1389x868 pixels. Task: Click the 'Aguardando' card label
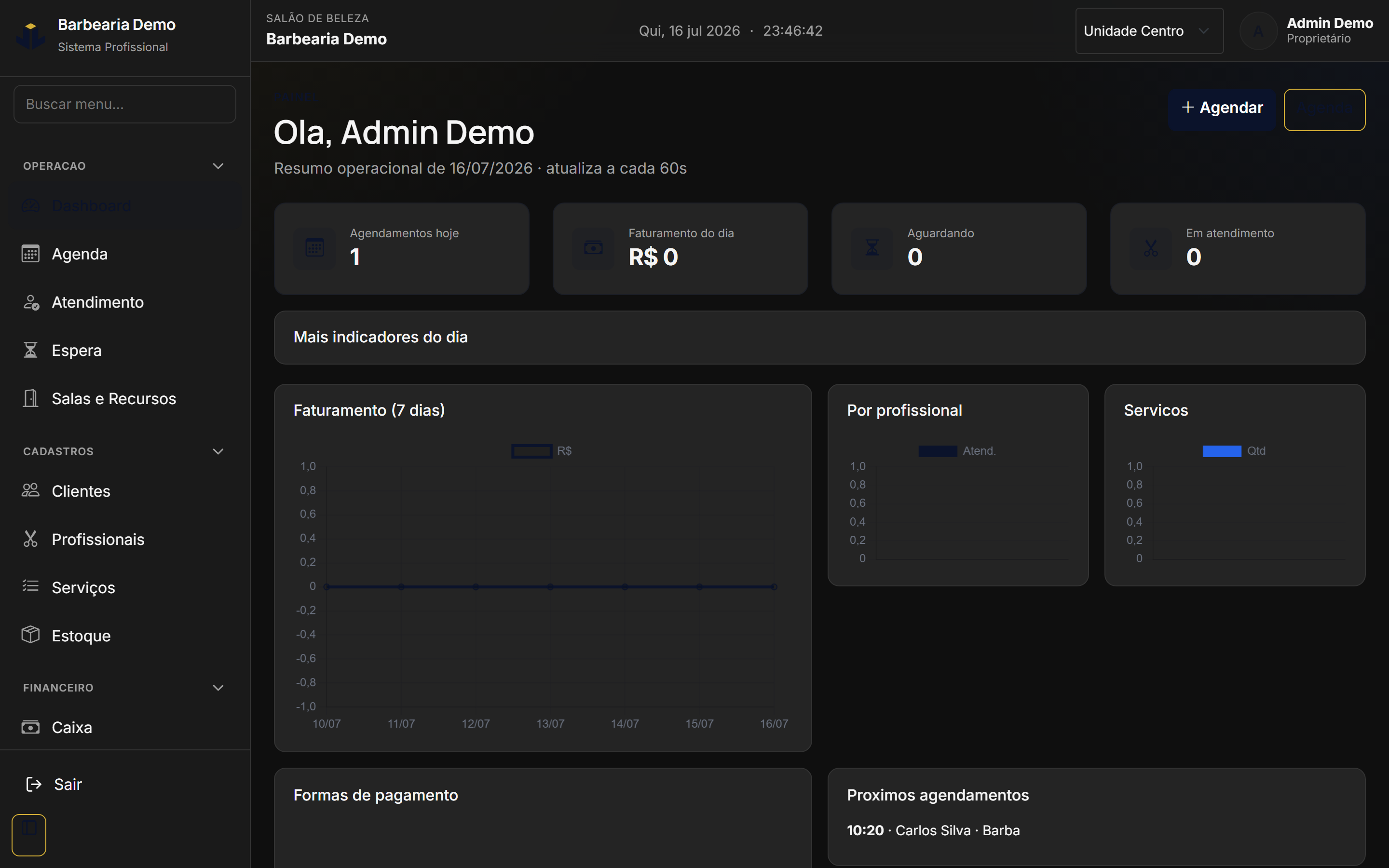(x=940, y=233)
